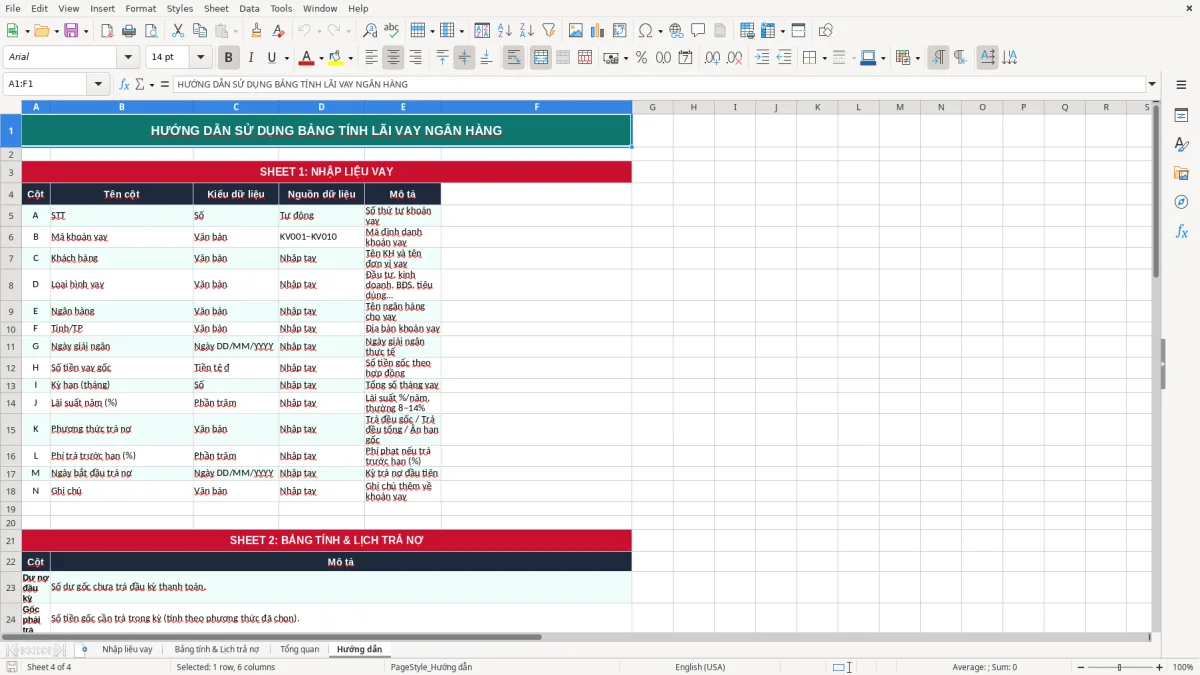
Task: Select row 12 header
Action: [11, 368]
